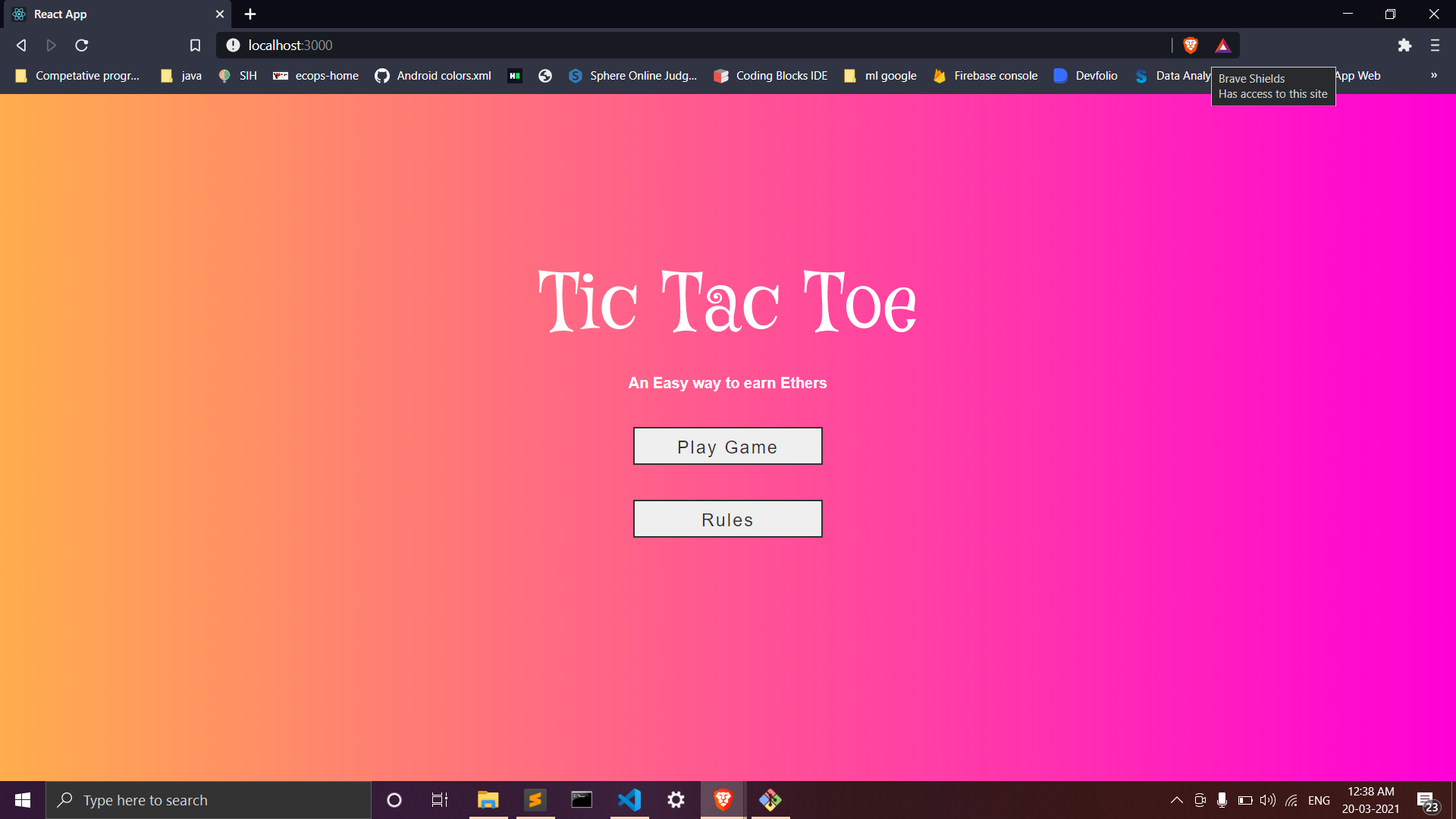Show hidden system tray icons
Viewport: 1456px width, 819px height.
point(1176,800)
